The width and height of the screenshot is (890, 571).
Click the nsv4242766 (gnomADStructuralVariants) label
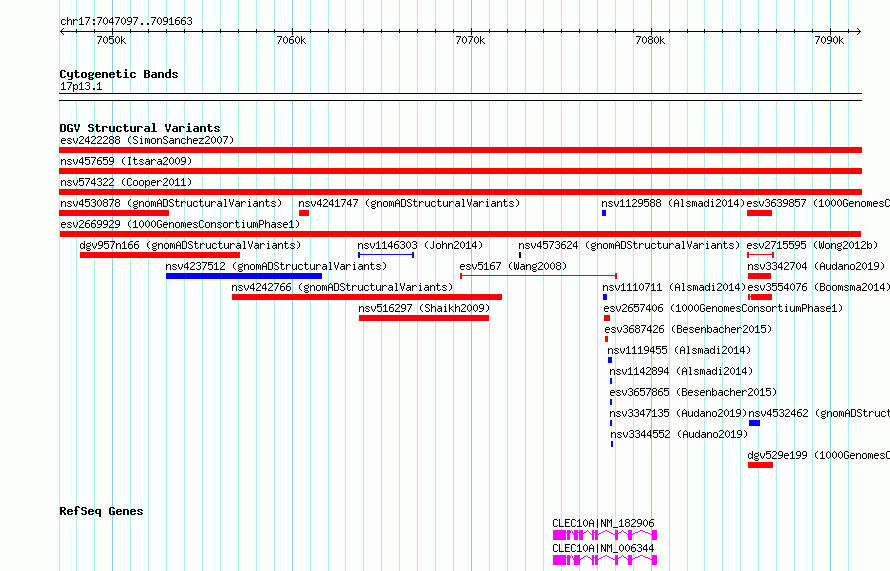click(x=342, y=287)
